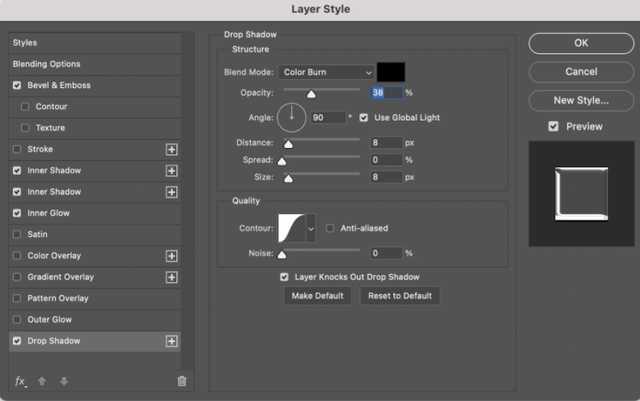This screenshot has height=401, width=640.
Task: Click the Angle dial control
Action: 291,118
